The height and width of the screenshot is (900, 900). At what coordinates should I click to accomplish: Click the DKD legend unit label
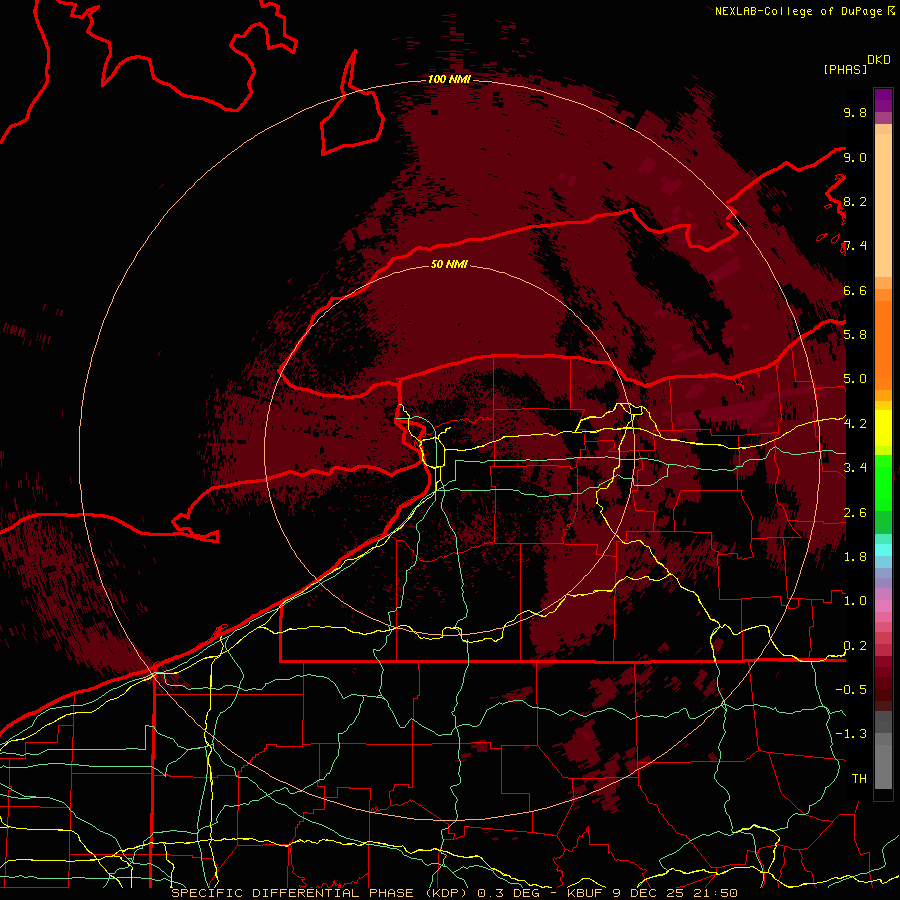(879, 60)
